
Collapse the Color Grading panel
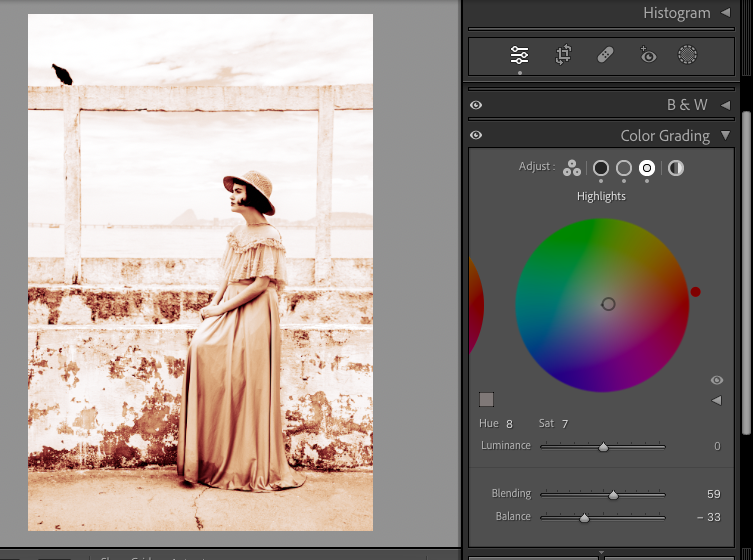pyautogui.click(x=725, y=136)
